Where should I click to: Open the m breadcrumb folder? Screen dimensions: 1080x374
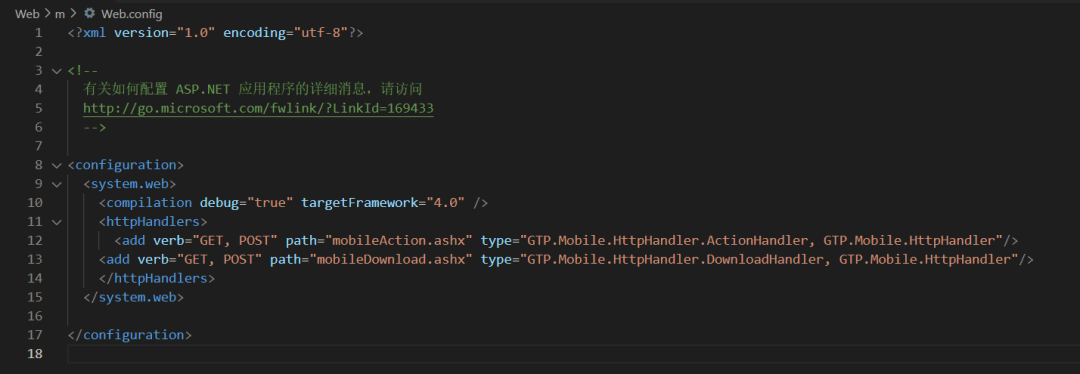coord(60,13)
